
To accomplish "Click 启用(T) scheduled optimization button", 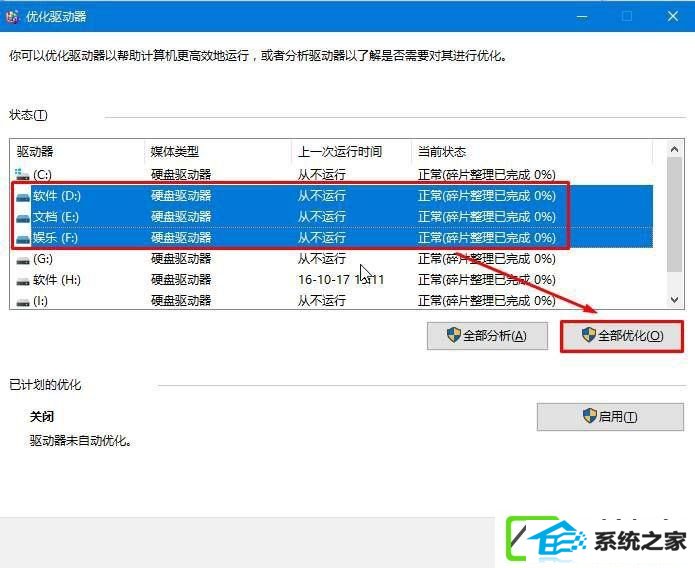I will pos(610,416).
